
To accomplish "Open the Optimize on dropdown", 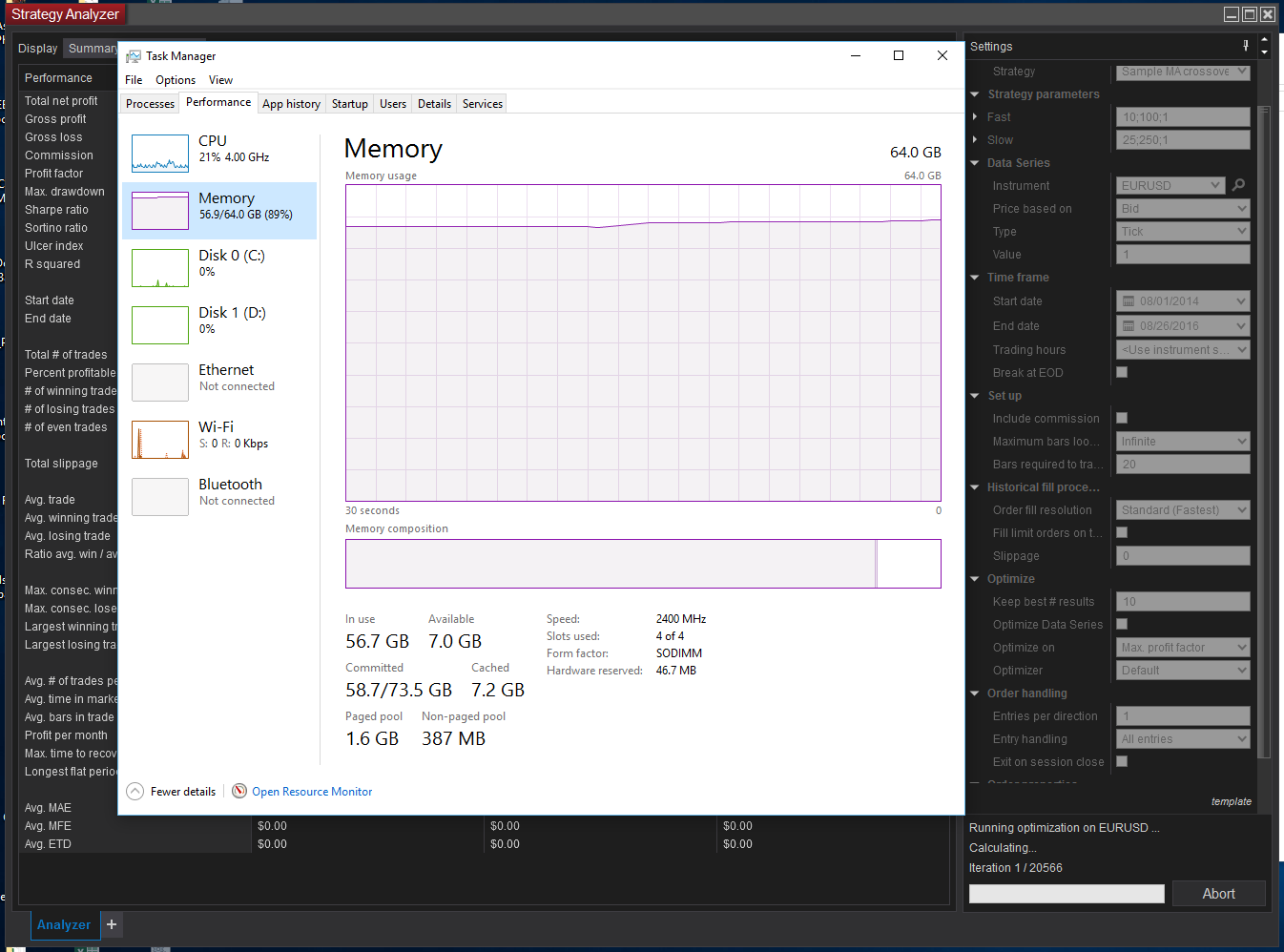I will pos(1183,648).
